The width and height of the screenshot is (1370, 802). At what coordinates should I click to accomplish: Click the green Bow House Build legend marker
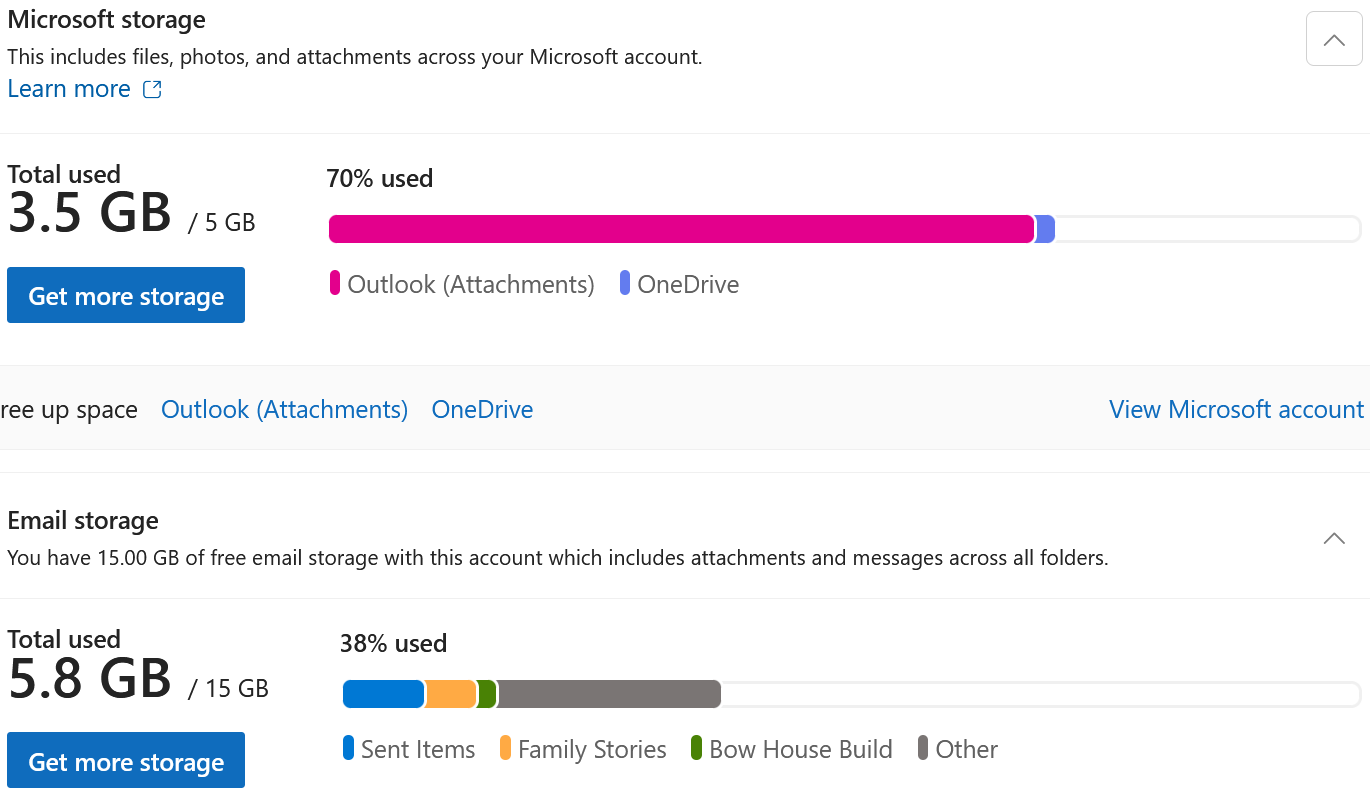point(696,749)
